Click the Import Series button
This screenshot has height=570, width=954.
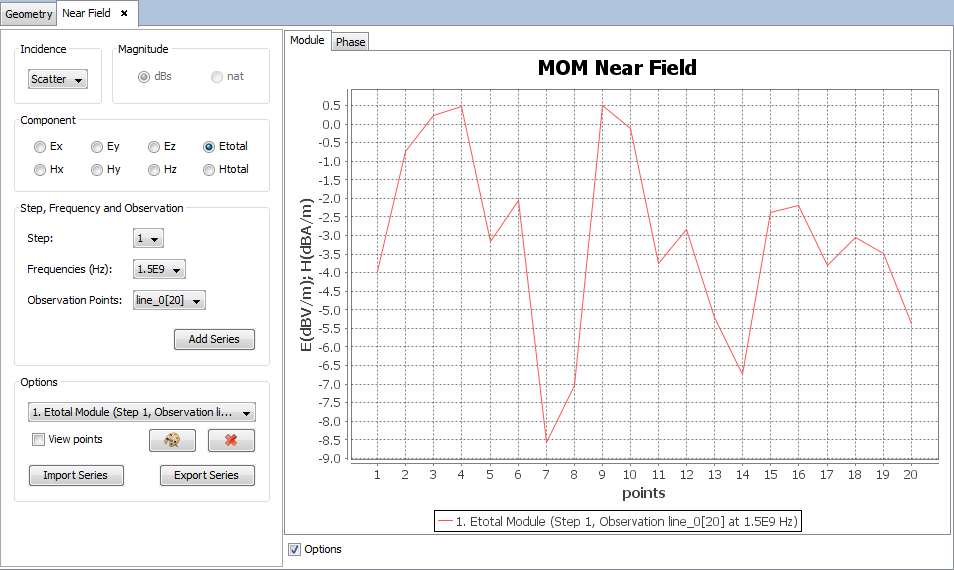(76, 475)
